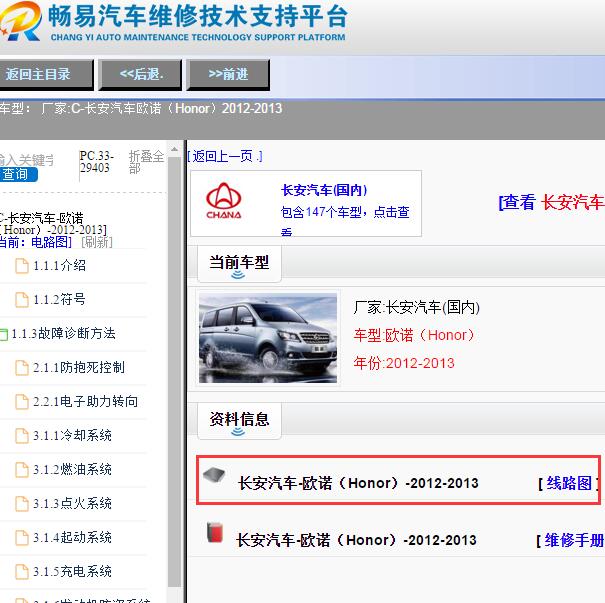
Task: Click the Chana brand logo
Action: click(x=224, y=201)
